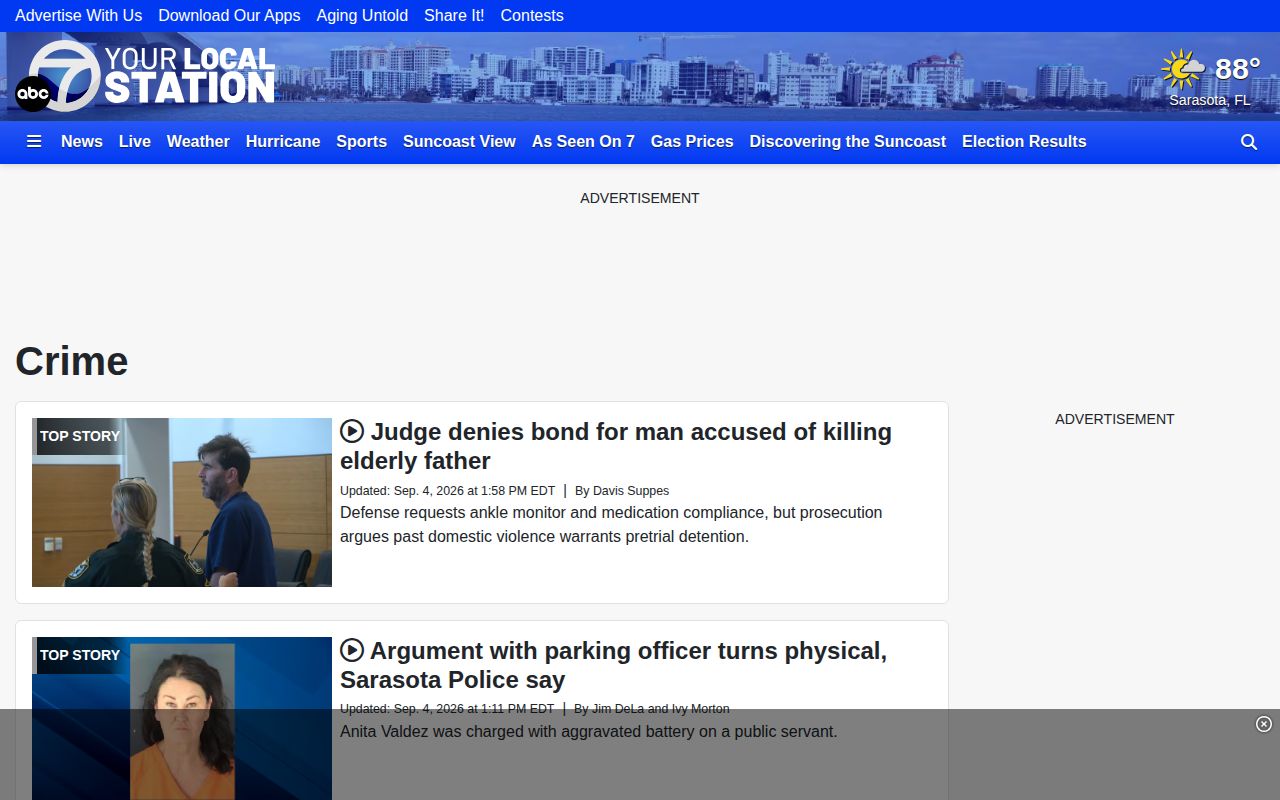The image size is (1280, 800).
Task: Open Suncoast View page
Action: click(459, 141)
